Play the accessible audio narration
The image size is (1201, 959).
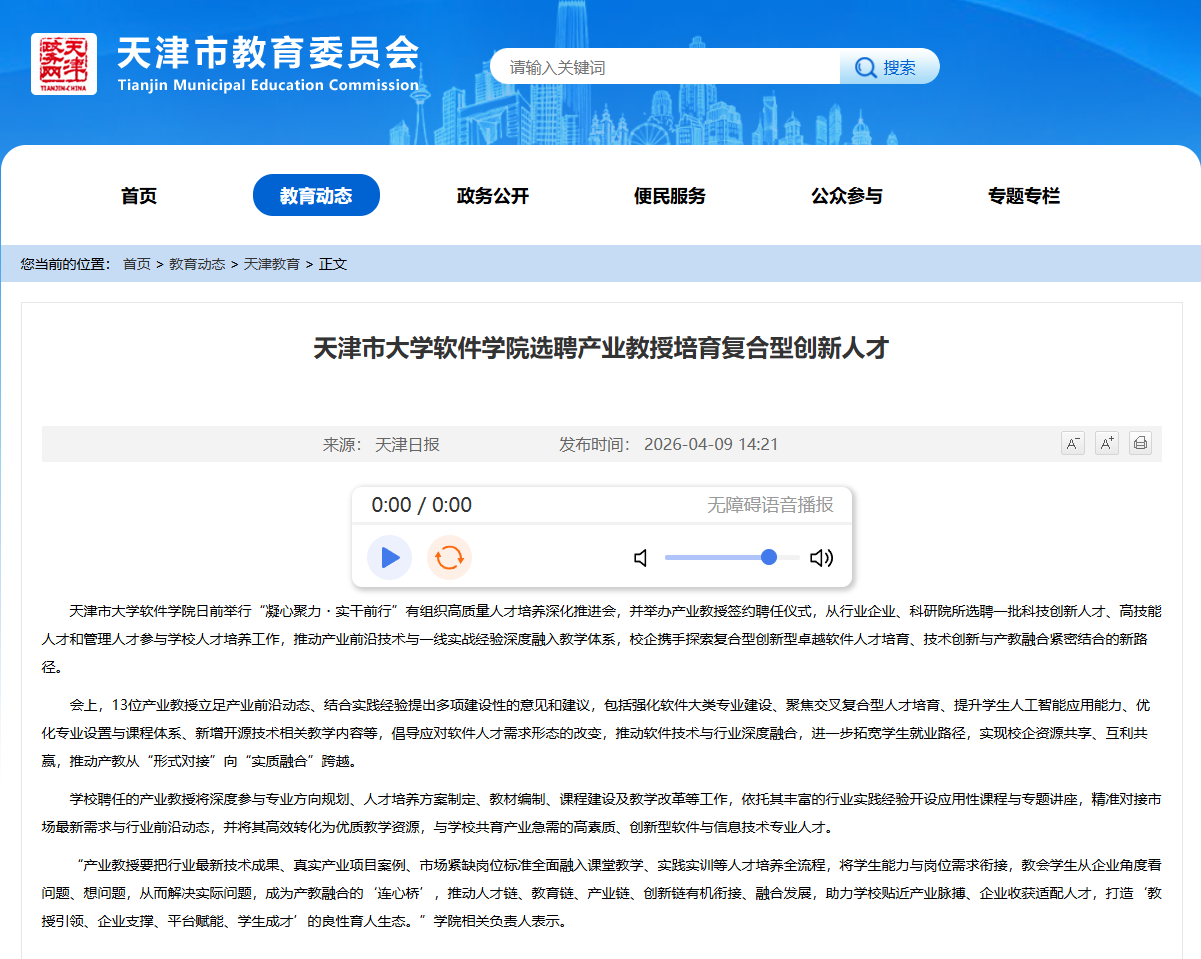coord(390,557)
